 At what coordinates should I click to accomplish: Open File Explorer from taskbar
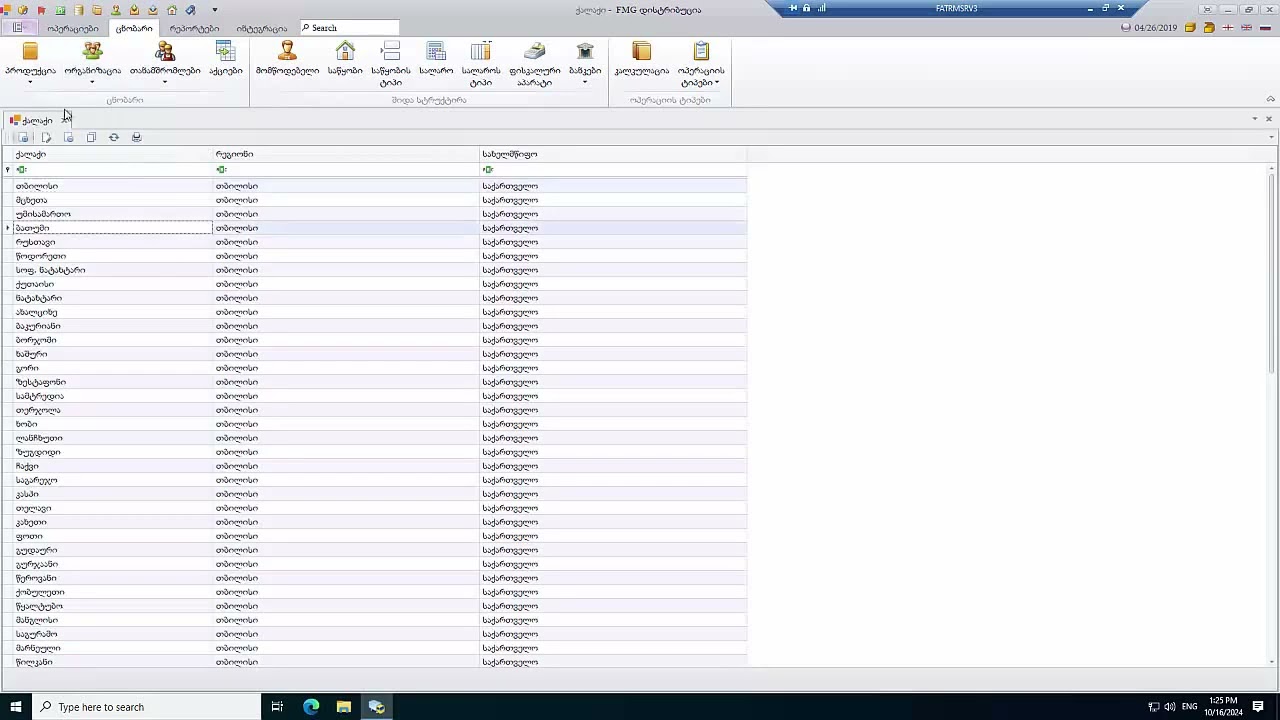[344, 707]
